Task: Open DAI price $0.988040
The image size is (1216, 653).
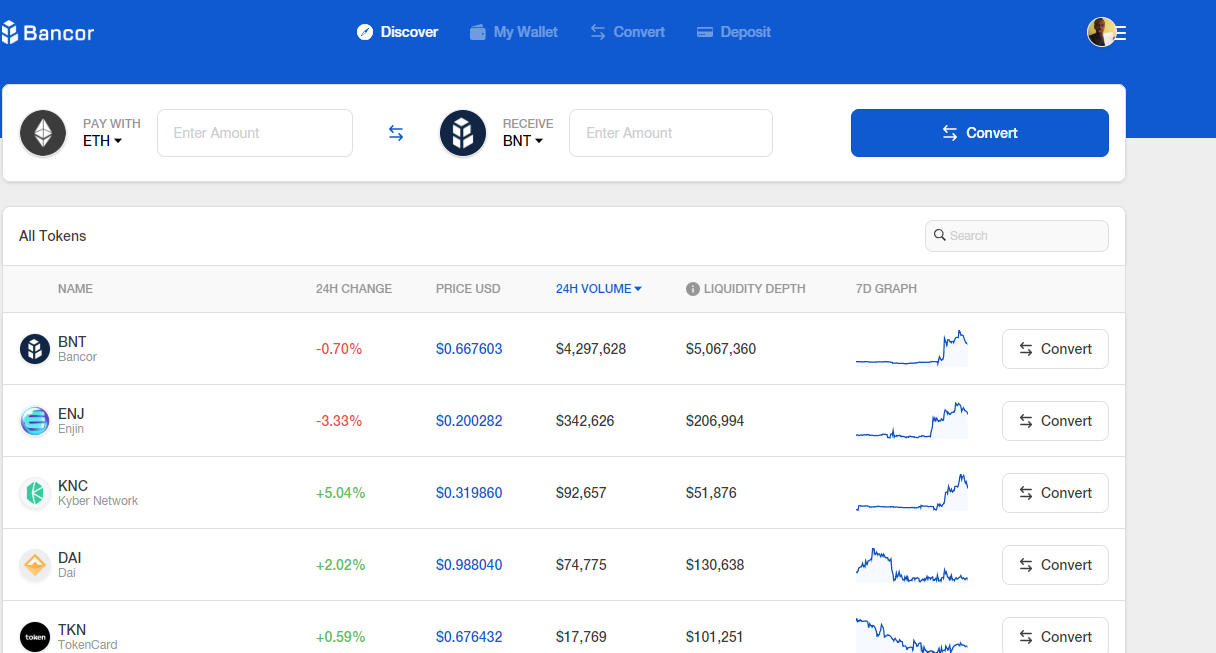Action: [469, 565]
